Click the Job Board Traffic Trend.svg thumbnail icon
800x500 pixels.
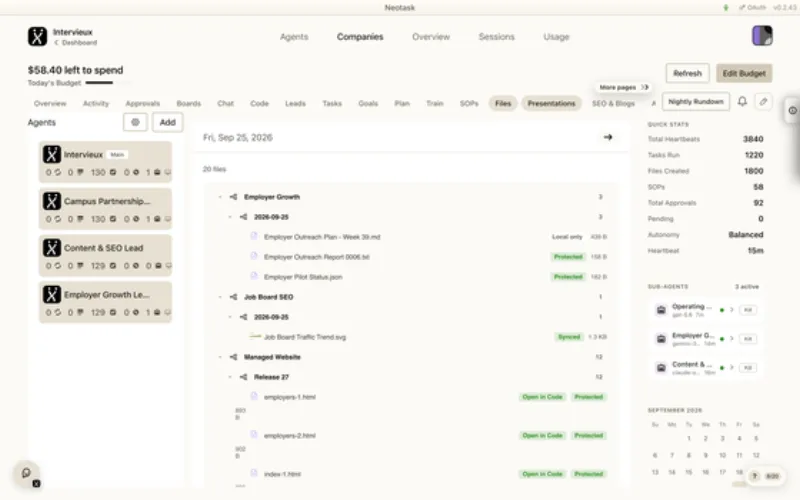[255, 336]
